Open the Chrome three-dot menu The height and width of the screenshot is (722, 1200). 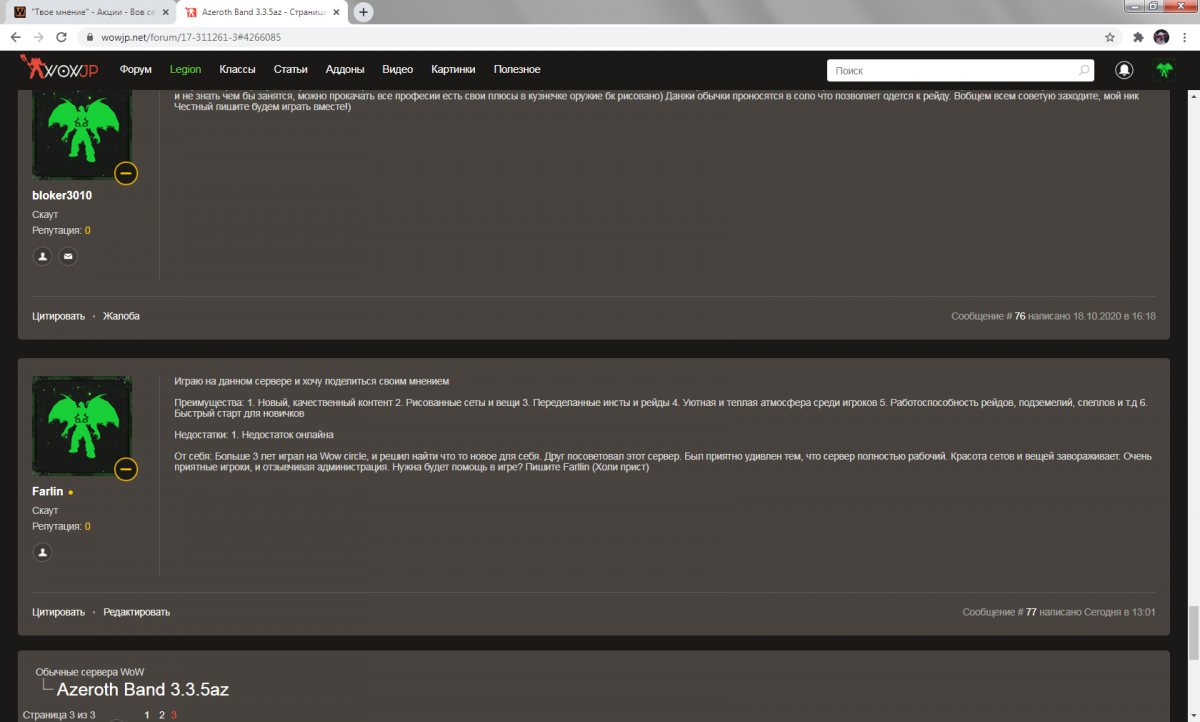point(1185,37)
